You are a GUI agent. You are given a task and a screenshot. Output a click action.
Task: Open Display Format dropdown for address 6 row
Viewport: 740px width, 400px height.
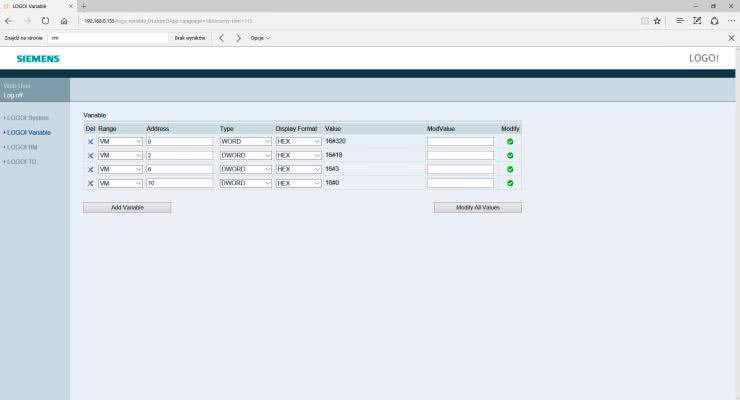(x=298, y=169)
